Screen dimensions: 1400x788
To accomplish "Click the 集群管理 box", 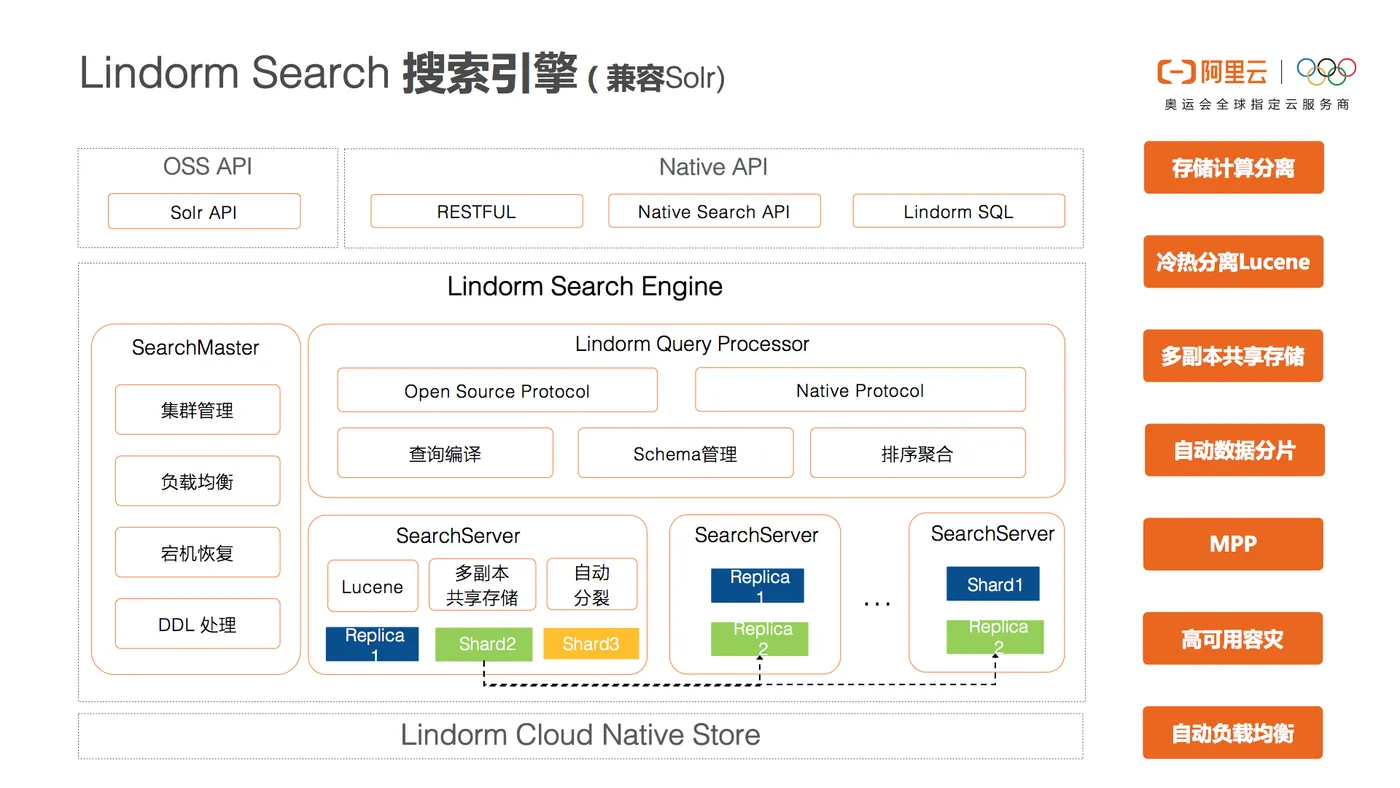I will (x=197, y=410).
